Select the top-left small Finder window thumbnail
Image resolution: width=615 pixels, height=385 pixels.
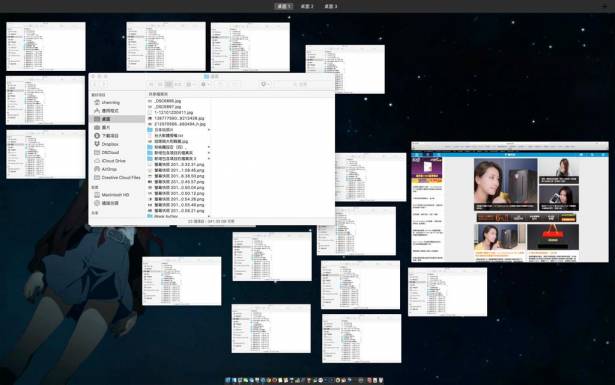click(x=46, y=46)
